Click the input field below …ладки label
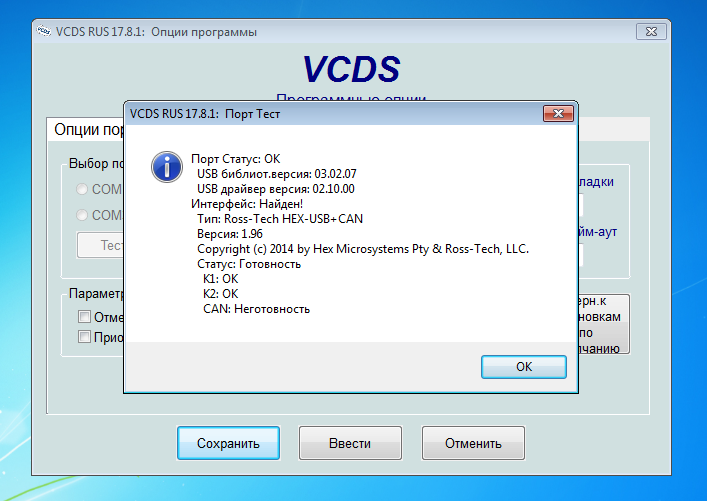Viewport: 707px width, 501px height. [x=581, y=205]
